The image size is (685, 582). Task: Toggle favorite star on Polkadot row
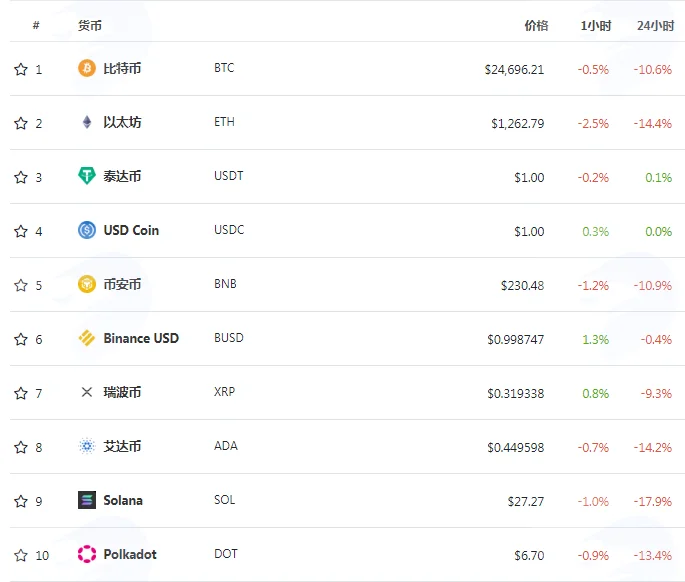21,555
